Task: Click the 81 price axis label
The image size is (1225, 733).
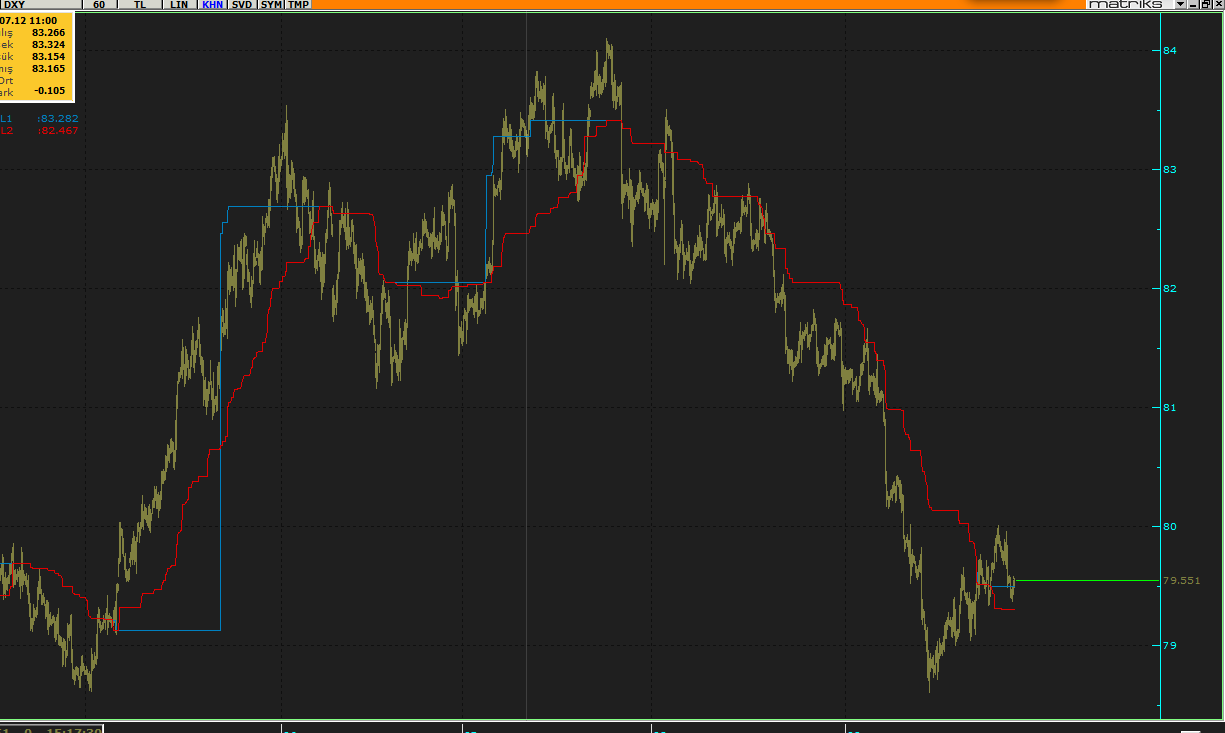Action: pos(1169,407)
